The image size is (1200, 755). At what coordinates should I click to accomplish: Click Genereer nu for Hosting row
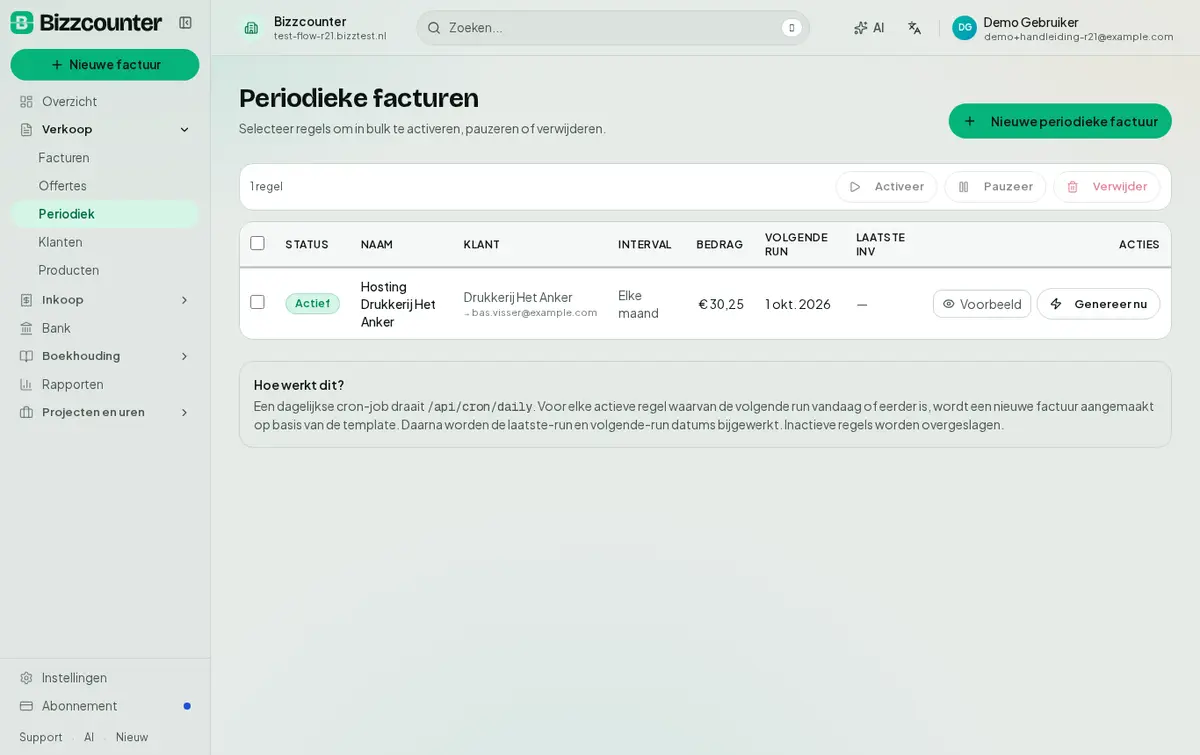[x=1098, y=304]
